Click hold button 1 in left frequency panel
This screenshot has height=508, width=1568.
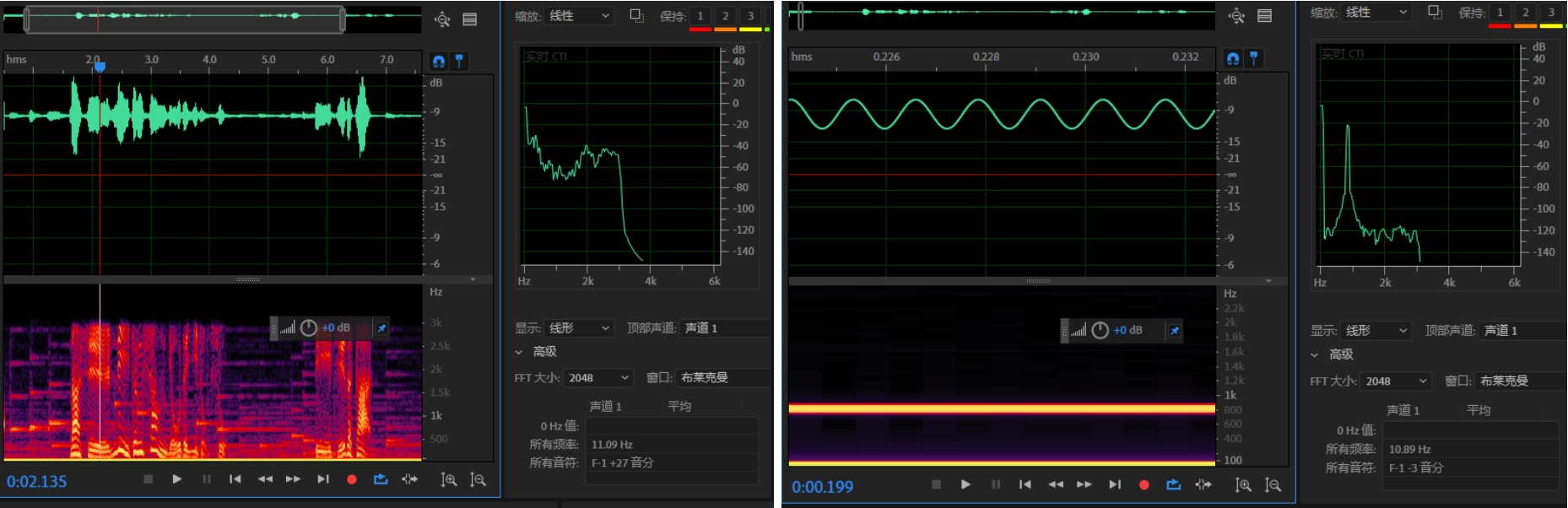click(700, 16)
